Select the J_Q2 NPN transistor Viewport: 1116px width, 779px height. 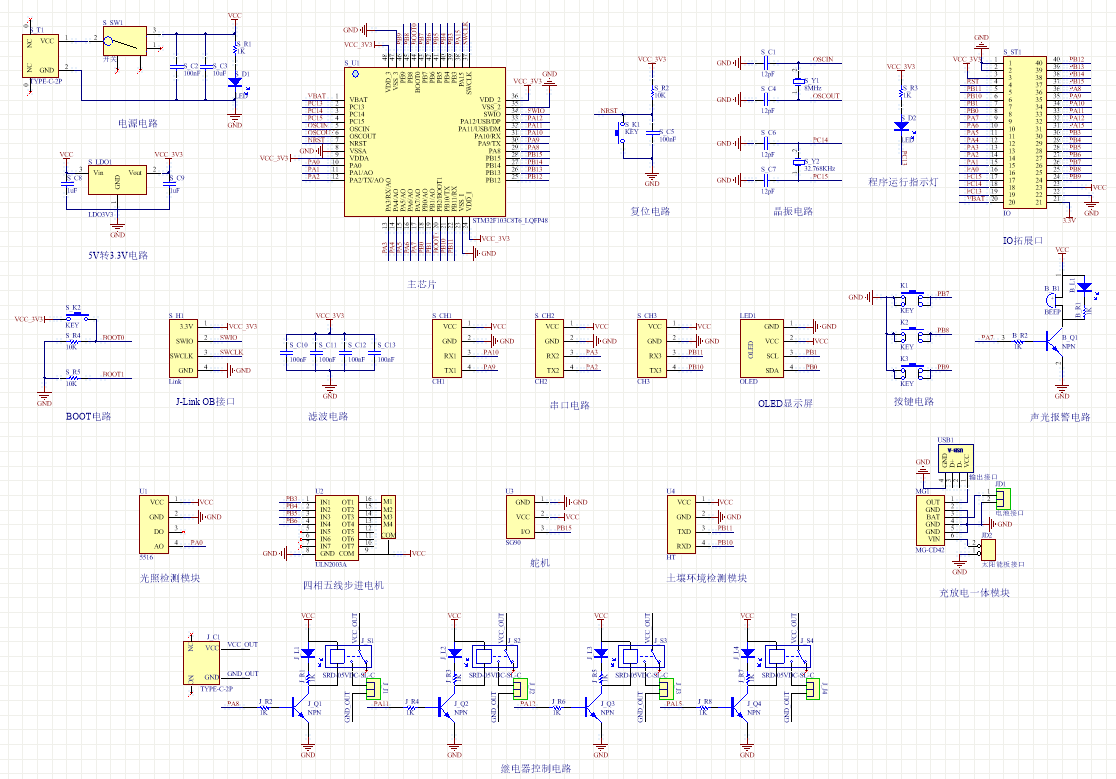[x=448, y=708]
